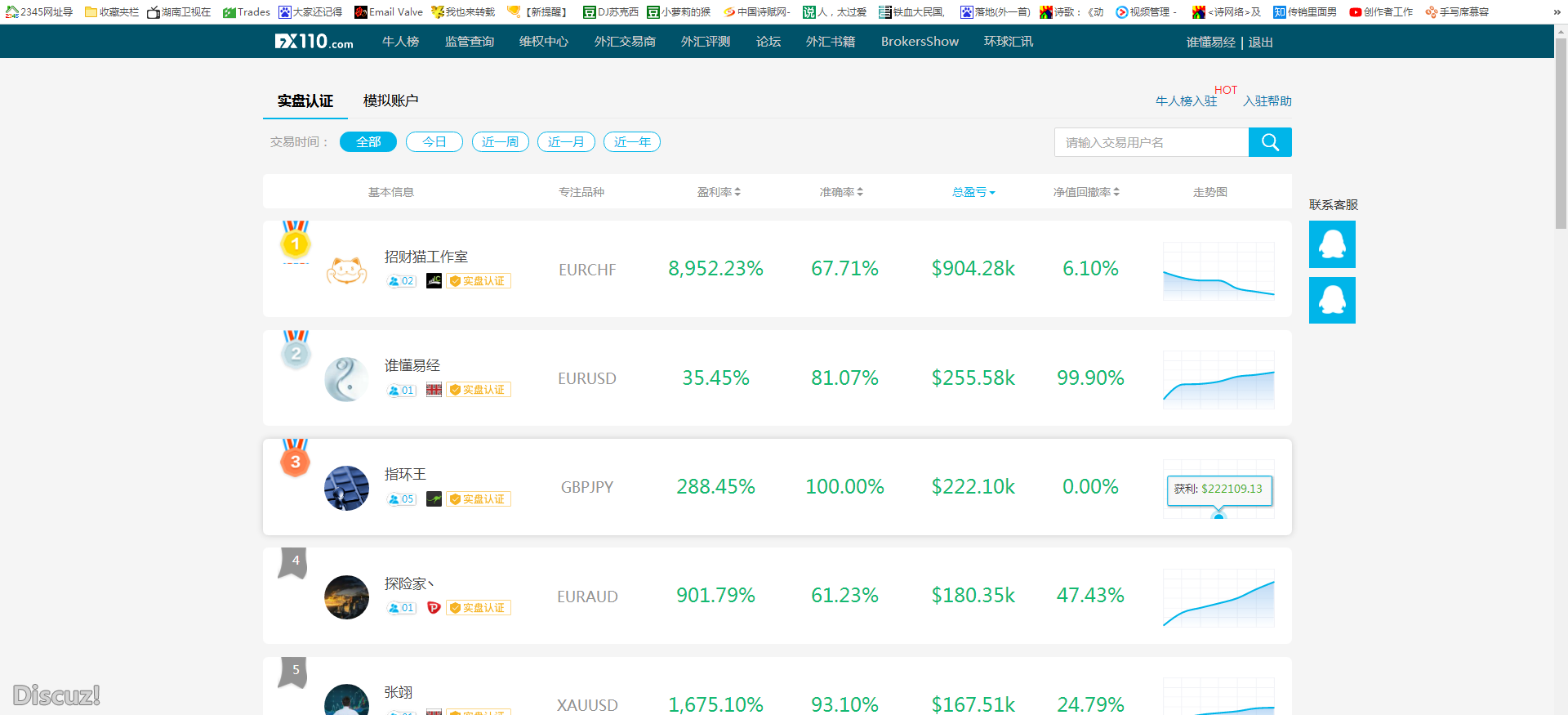1568x715 pixels.
Task: Click red broker icon next to 探险家
Action: (x=434, y=608)
